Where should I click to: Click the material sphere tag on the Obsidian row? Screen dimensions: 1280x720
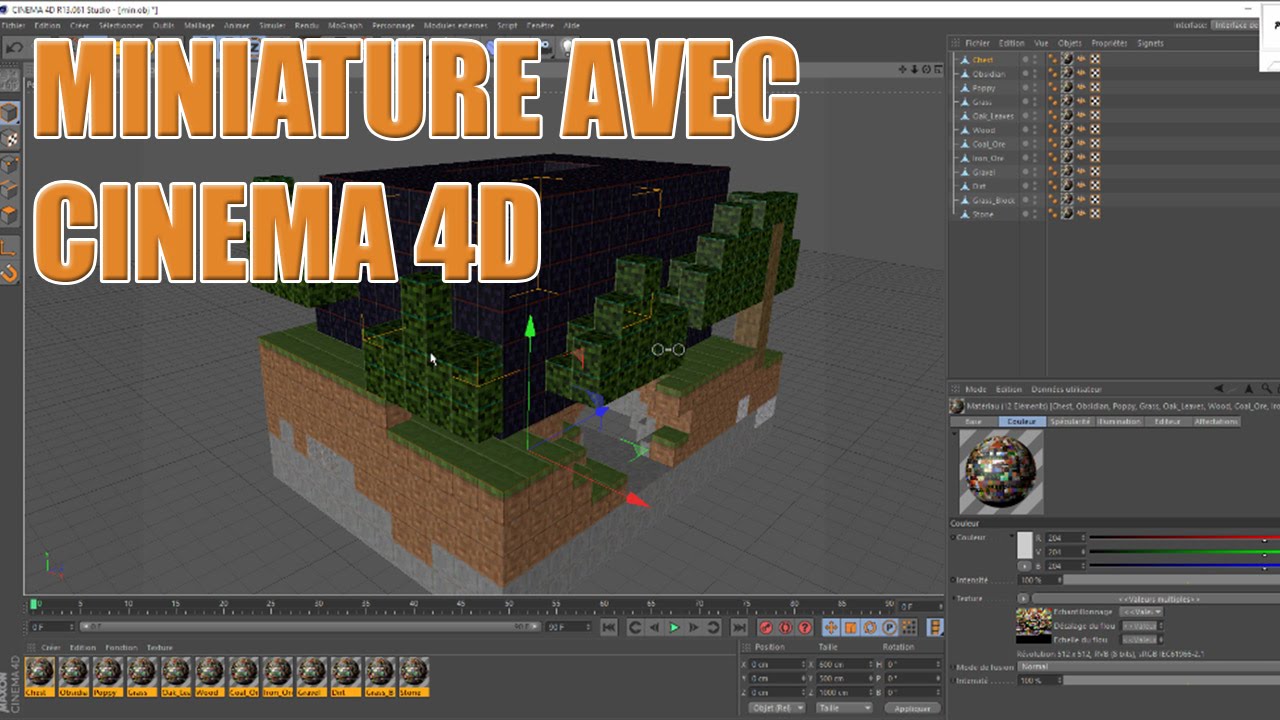(1067, 74)
